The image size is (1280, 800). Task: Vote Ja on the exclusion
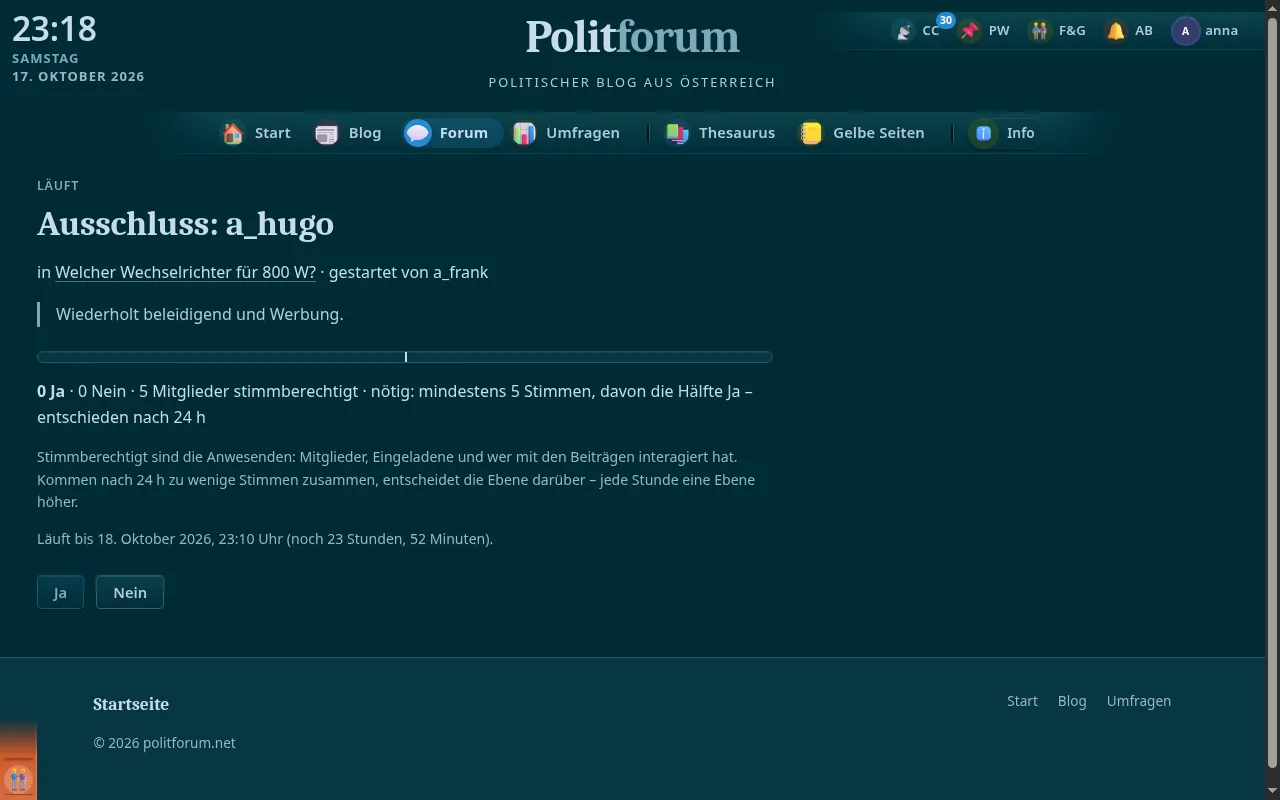coord(60,592)
